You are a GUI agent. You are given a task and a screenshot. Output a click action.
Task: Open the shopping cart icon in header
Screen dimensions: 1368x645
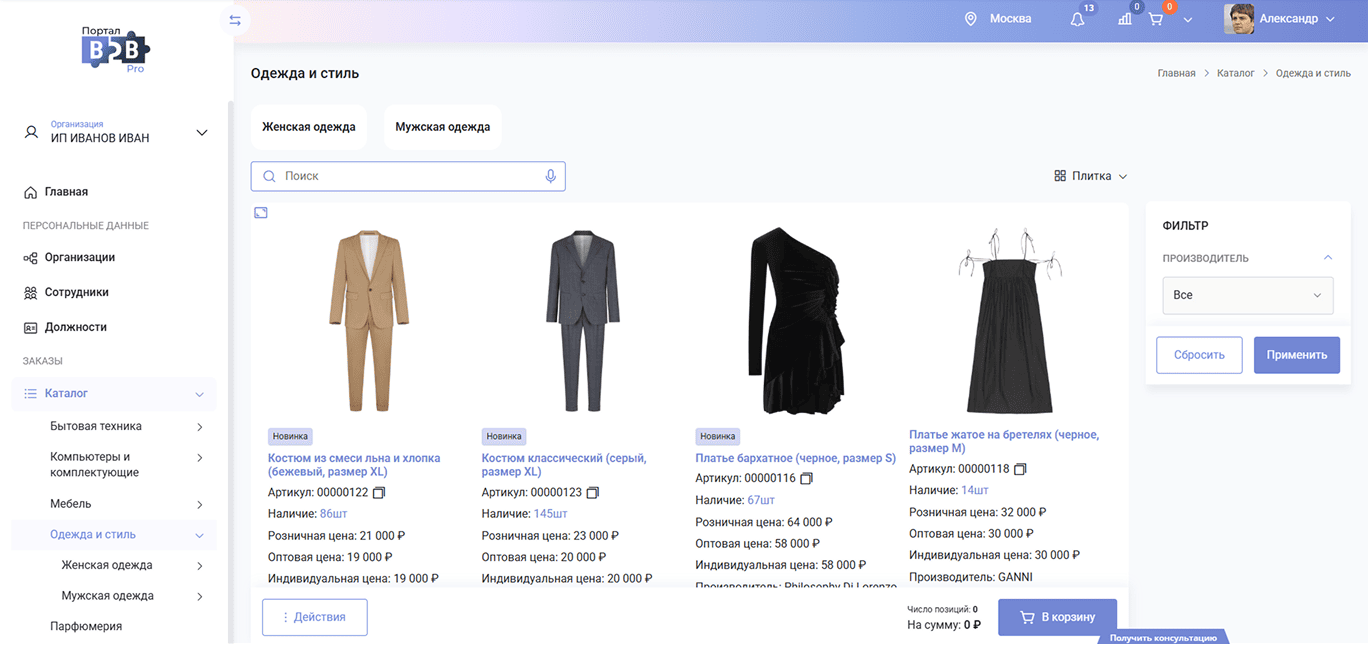[1156, 19]
